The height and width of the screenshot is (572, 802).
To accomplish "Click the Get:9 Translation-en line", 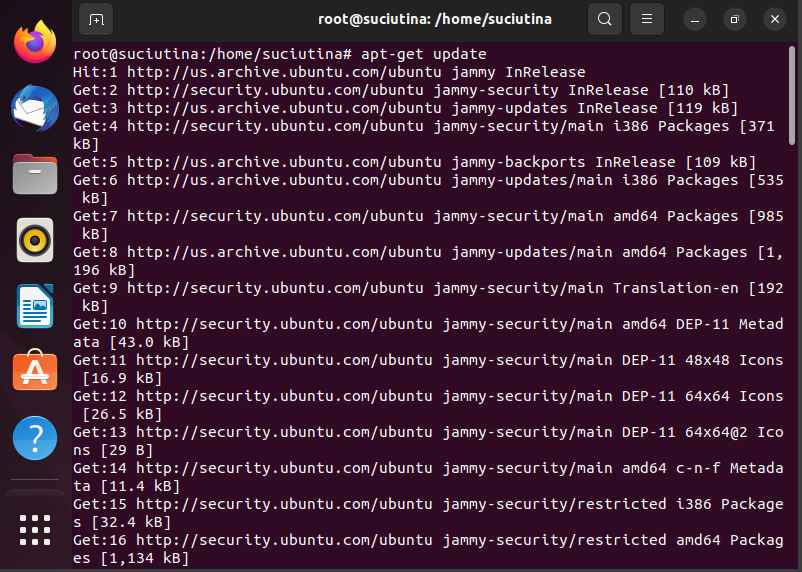I will 428,297.
